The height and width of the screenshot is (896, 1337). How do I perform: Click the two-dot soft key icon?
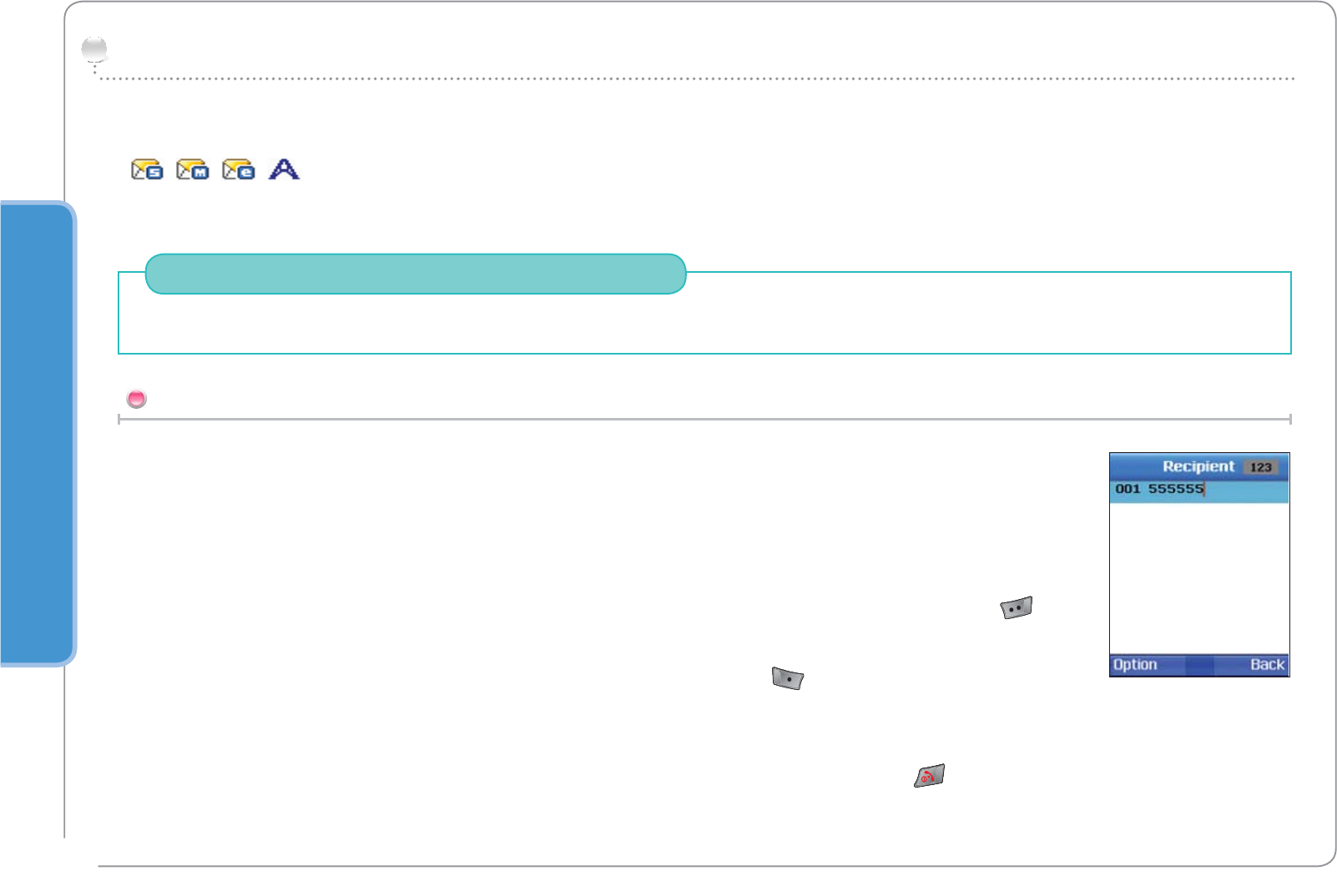(x=1017, y=607)
